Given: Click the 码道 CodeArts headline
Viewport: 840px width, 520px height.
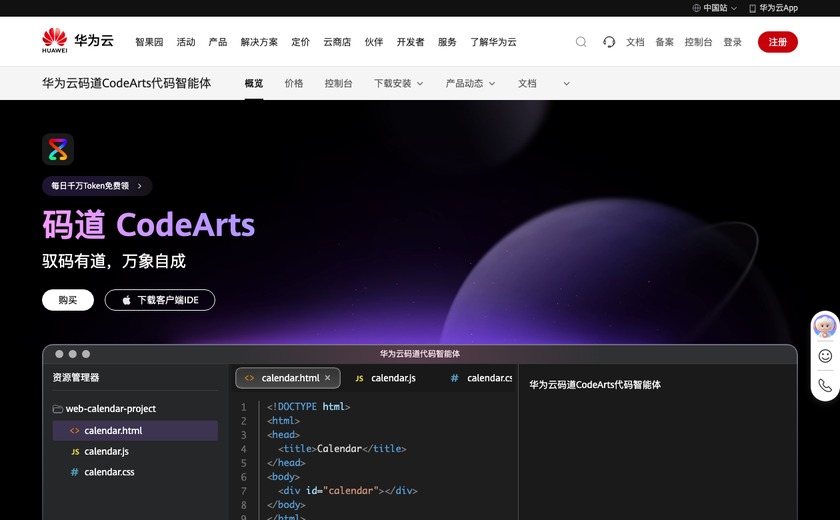Looking at the screenshot, I should coord(148,224).
